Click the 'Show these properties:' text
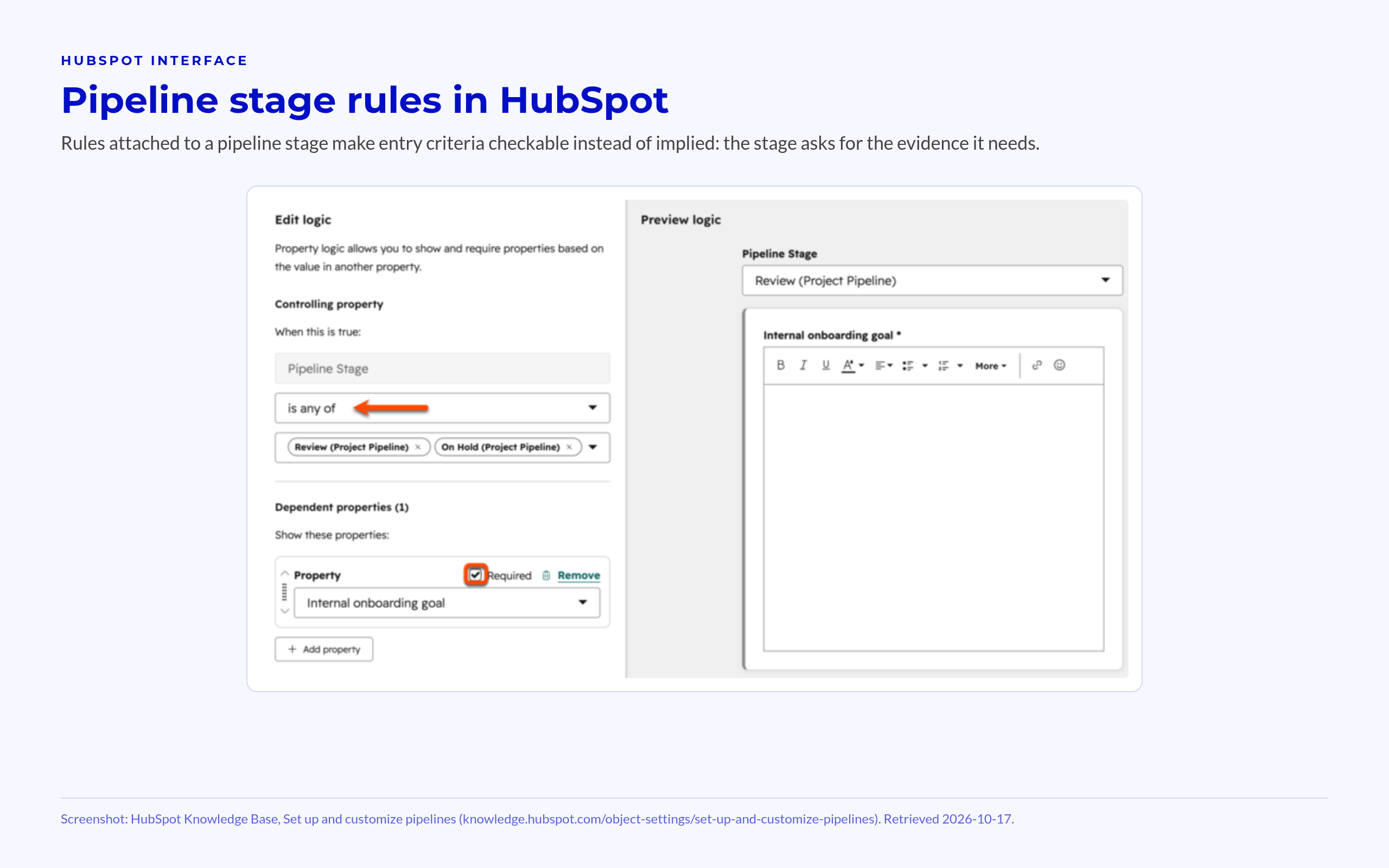The width and height of the screenshot is (1389, 868). pyautogui.click(x=332, y=535)
